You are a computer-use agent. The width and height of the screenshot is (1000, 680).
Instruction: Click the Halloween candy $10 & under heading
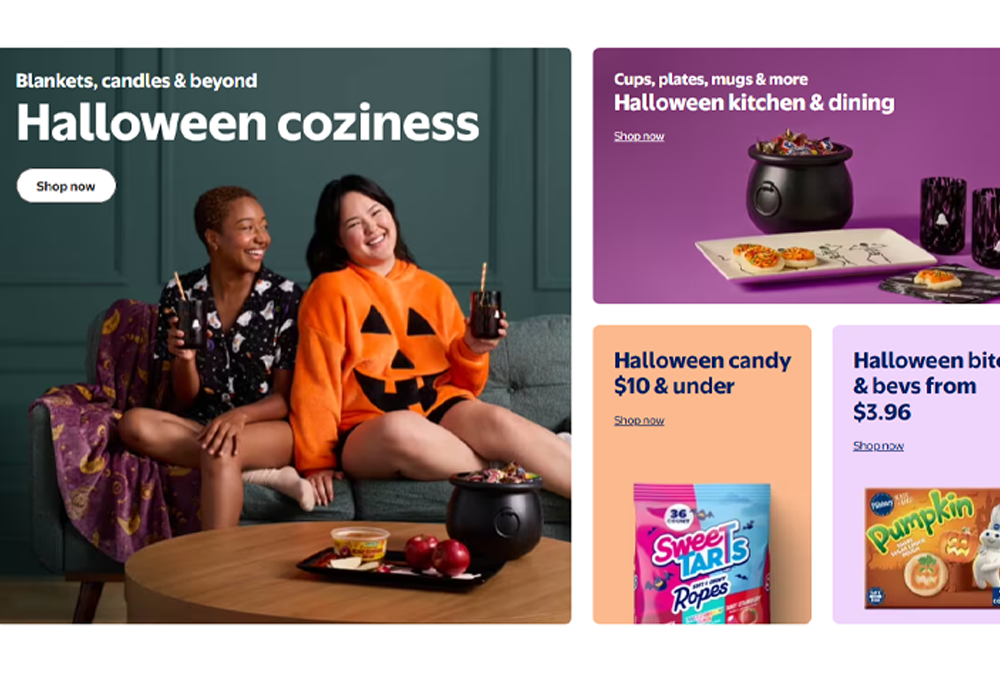point(702,373)
